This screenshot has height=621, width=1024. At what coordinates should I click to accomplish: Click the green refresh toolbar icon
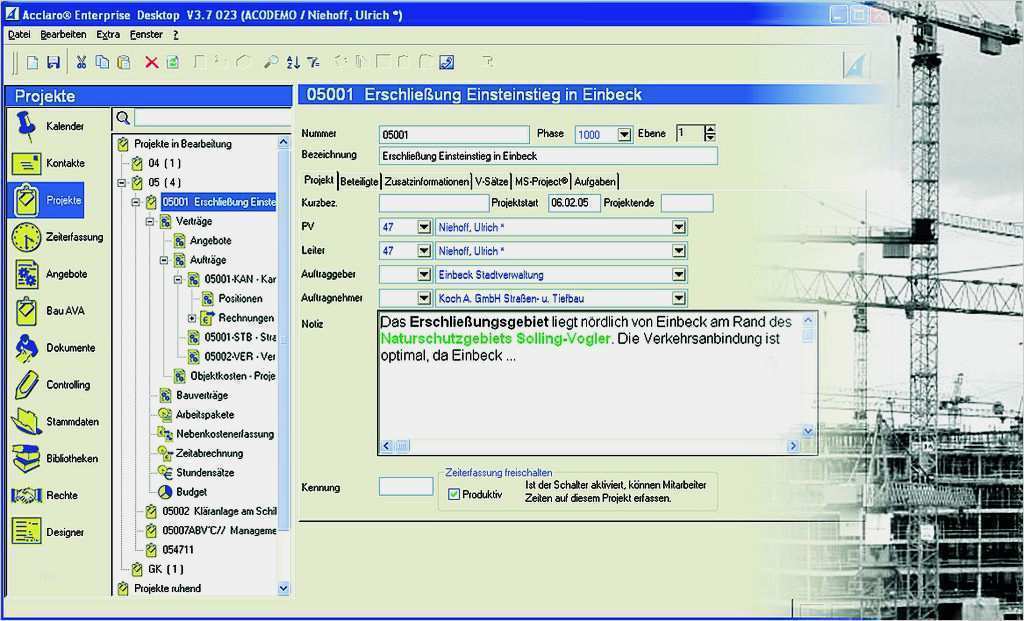point(172,63)
